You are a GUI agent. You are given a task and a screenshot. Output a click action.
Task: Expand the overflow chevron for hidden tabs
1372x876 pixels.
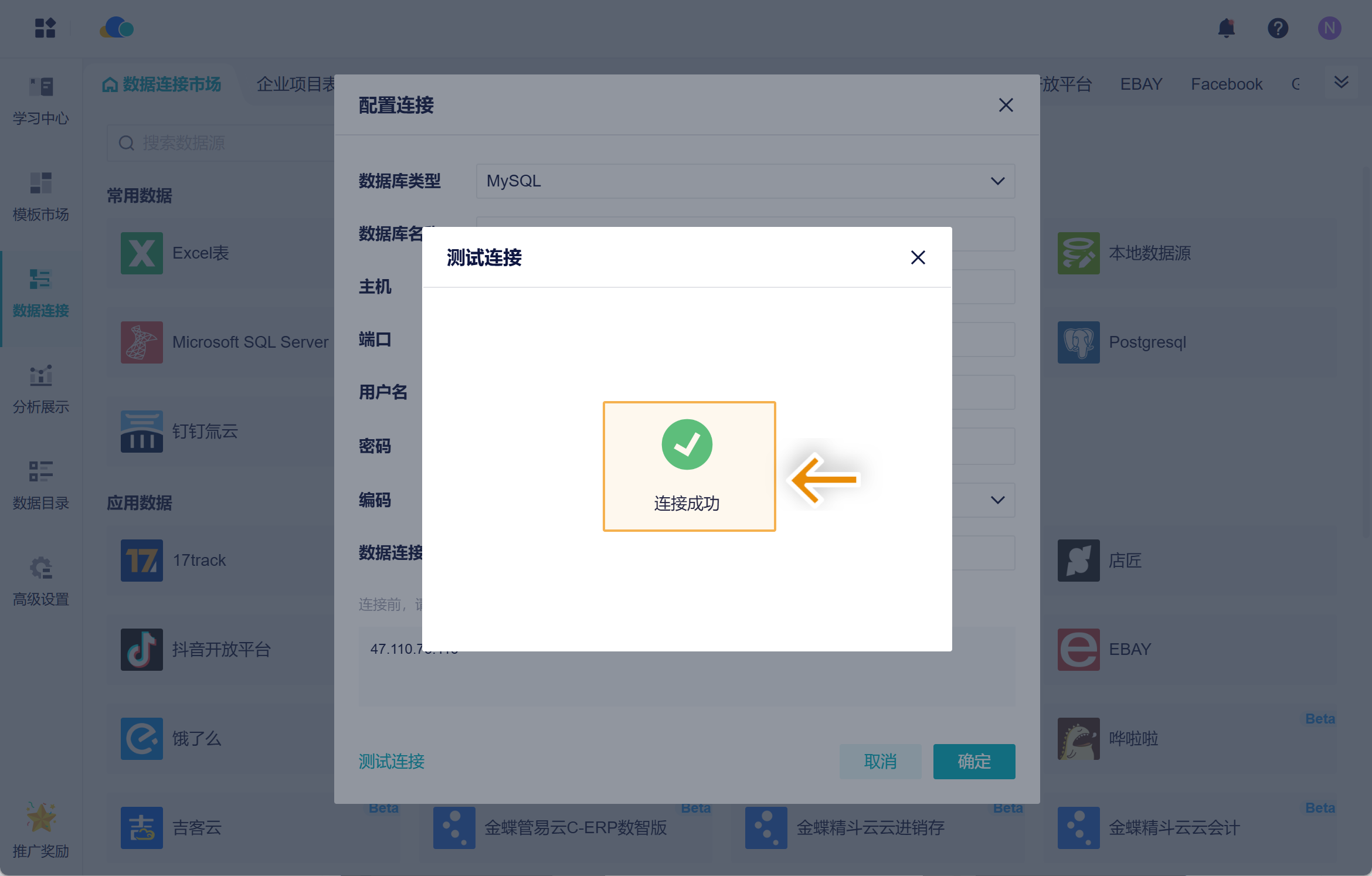1340,82
